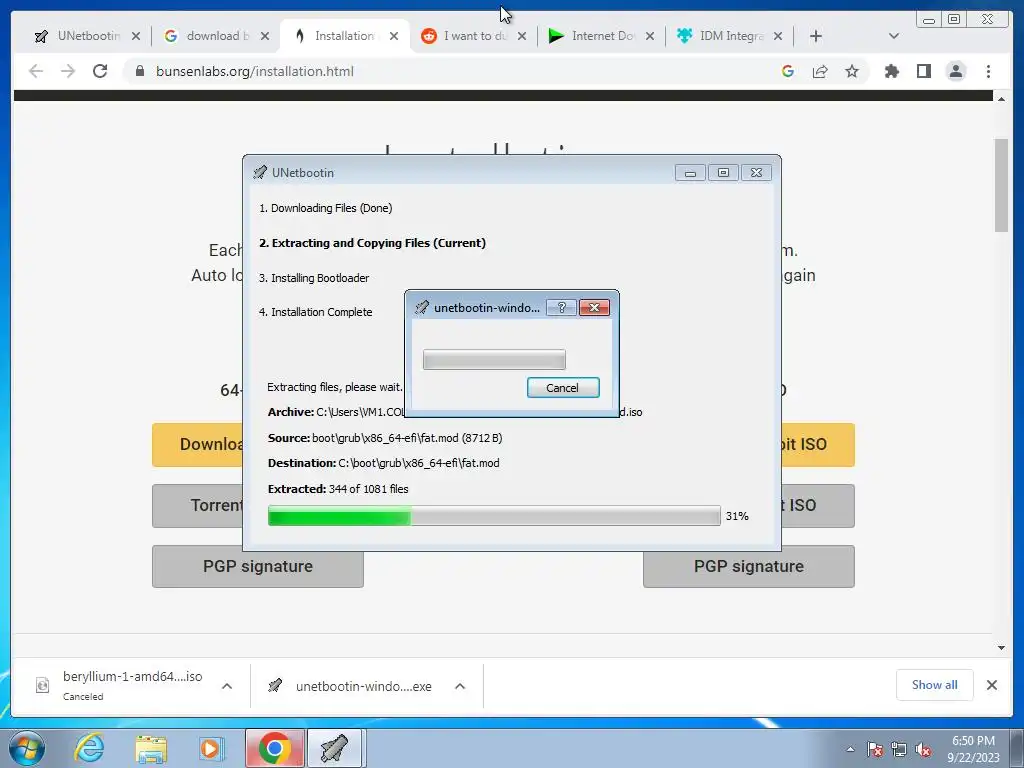Open the Chrome profile icon
1024x768 pixels.
[x=955, y=71]
